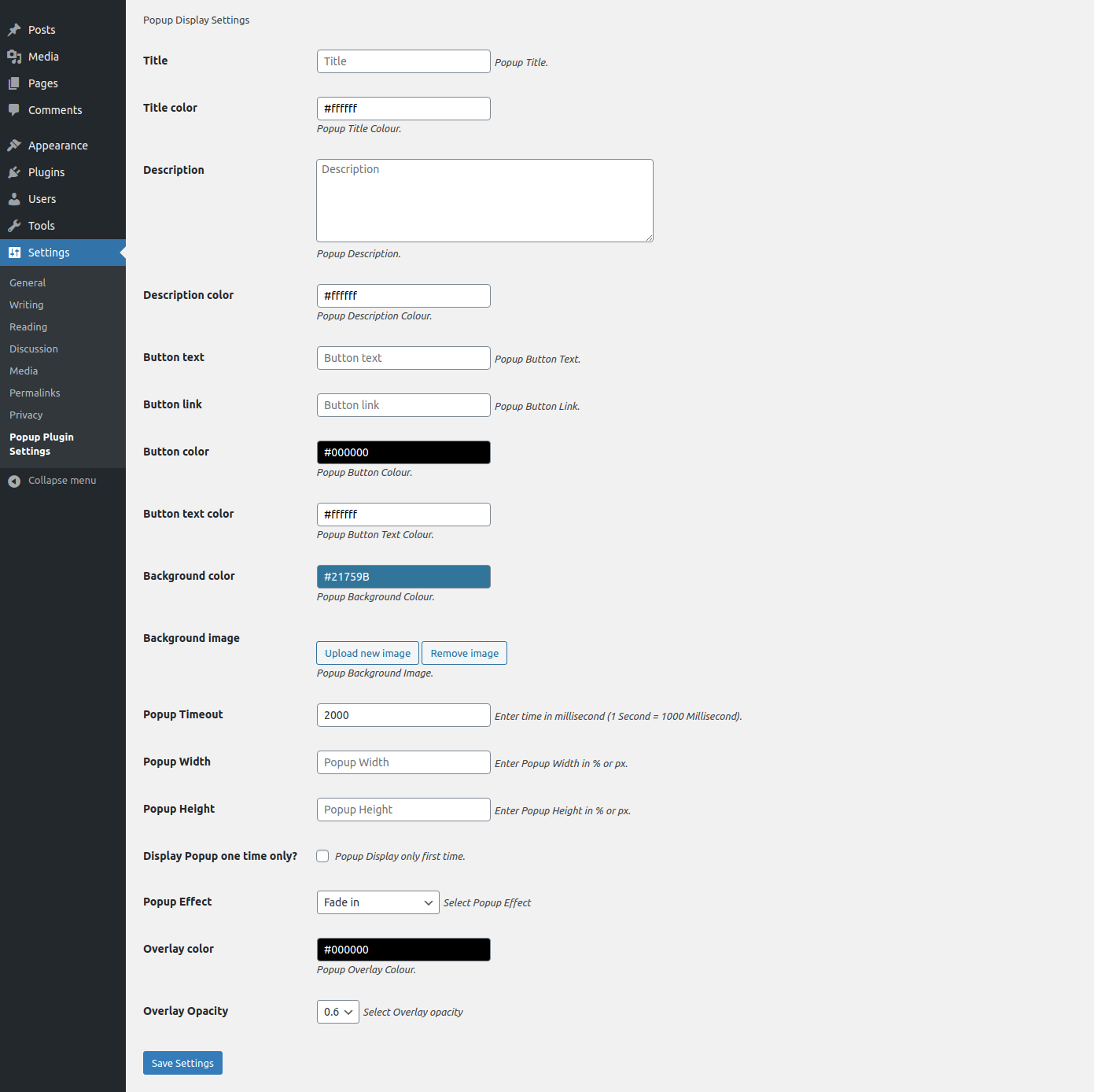The height and width of the screenshot is (1092, 1094).
Task: Click the Background color #21759B swatch
Action: coord(403,577)
